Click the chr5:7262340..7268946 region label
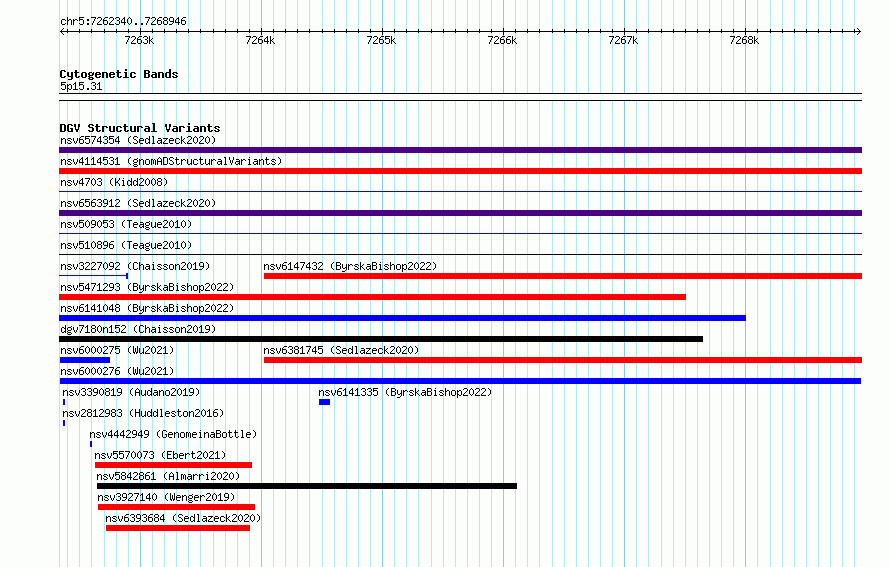 [123, 21]
